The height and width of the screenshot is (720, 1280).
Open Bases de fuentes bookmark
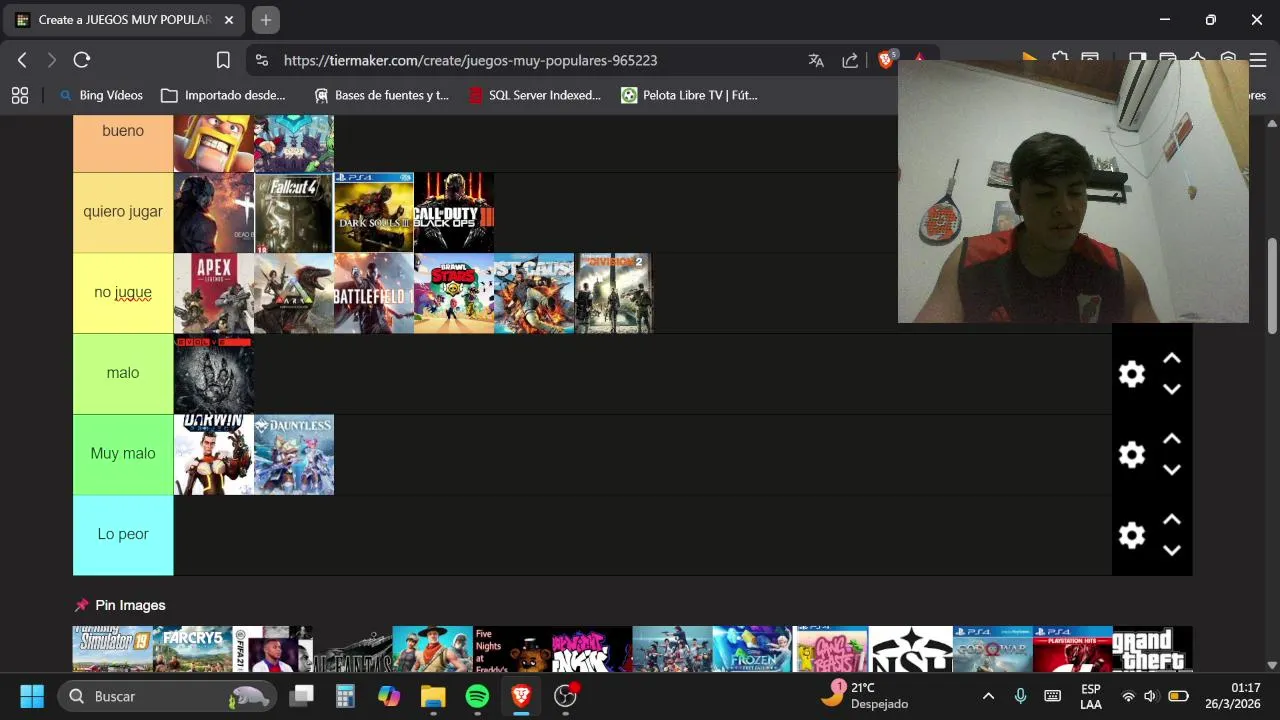click(x=381, y=95)
